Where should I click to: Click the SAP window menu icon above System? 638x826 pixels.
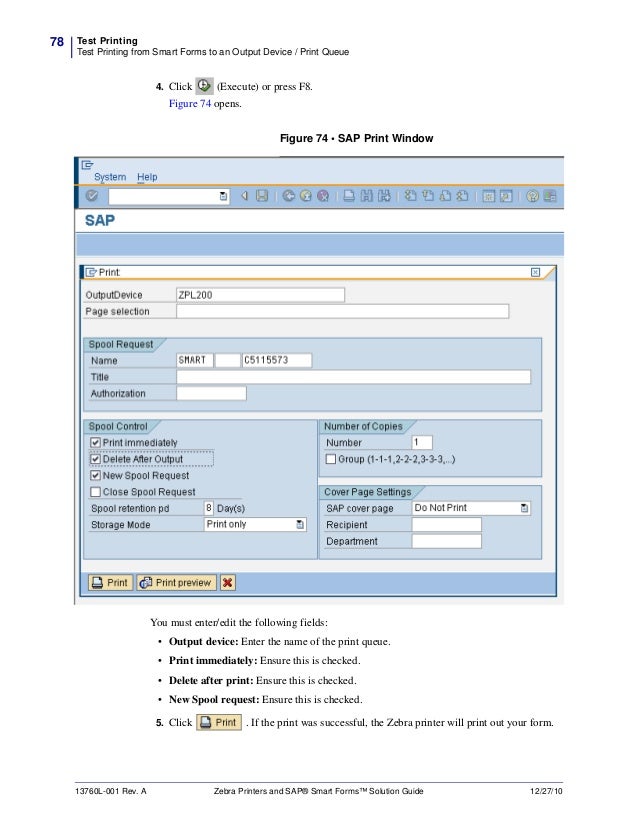click(87, 165)
